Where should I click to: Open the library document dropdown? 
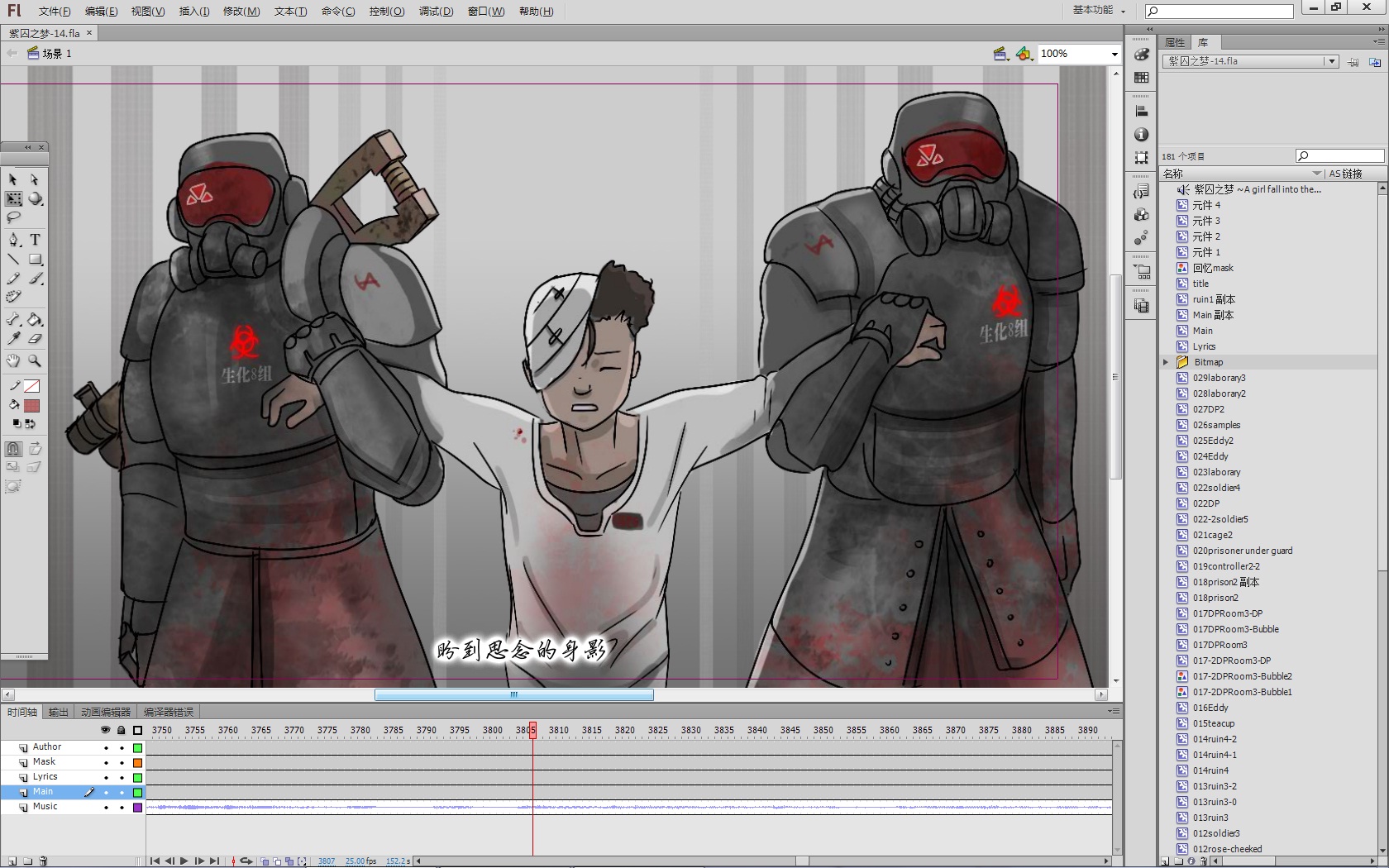click(x=1330, y=61)
